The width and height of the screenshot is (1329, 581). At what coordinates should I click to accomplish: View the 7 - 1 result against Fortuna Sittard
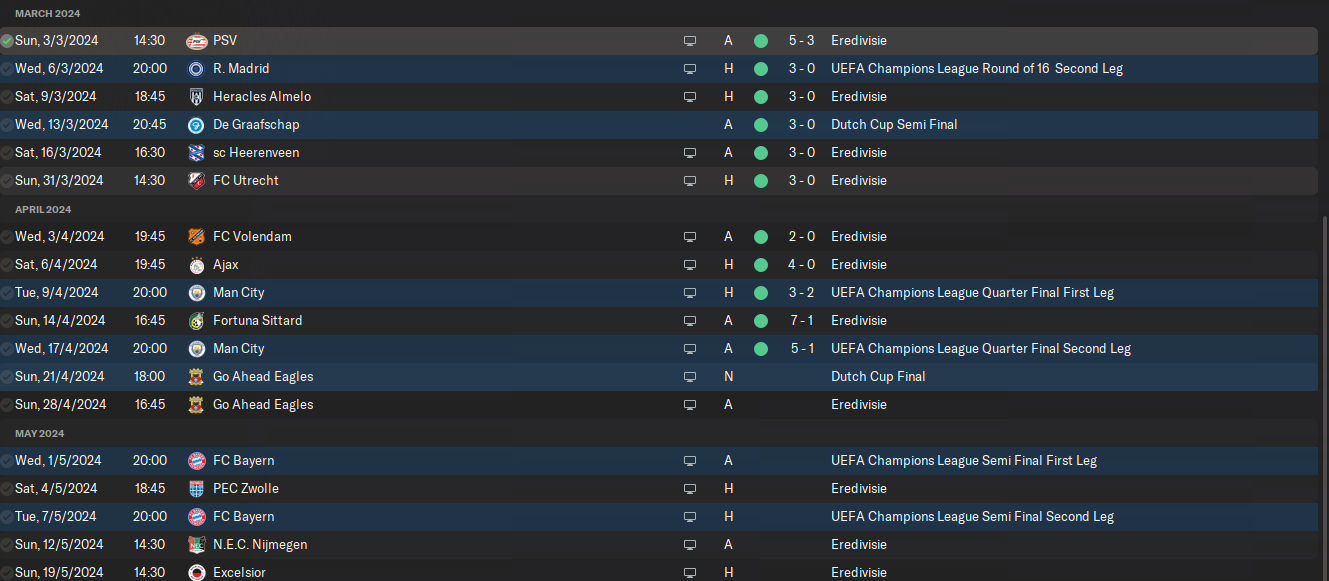[x=801, y=321]
